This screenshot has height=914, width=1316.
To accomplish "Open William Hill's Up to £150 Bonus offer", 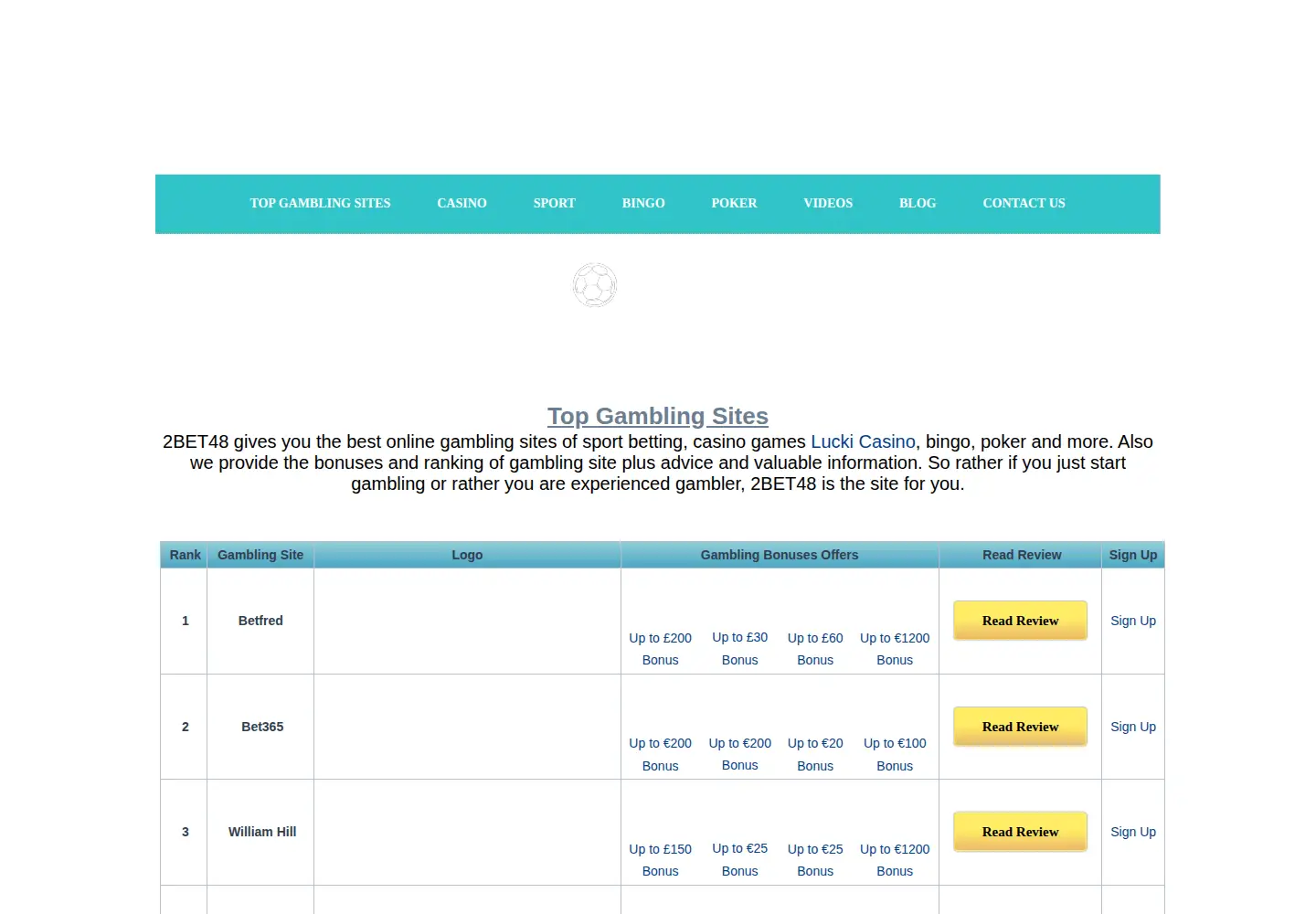I will pos(660,860).
